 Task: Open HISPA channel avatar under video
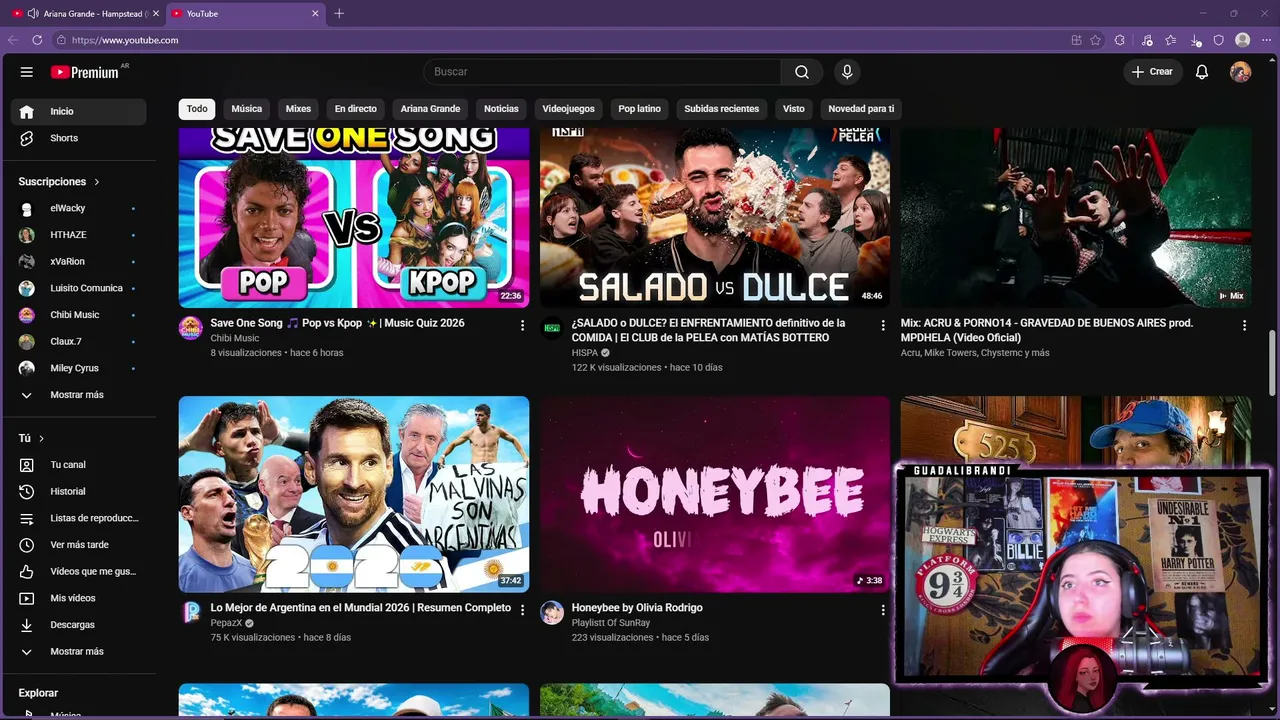552,328
